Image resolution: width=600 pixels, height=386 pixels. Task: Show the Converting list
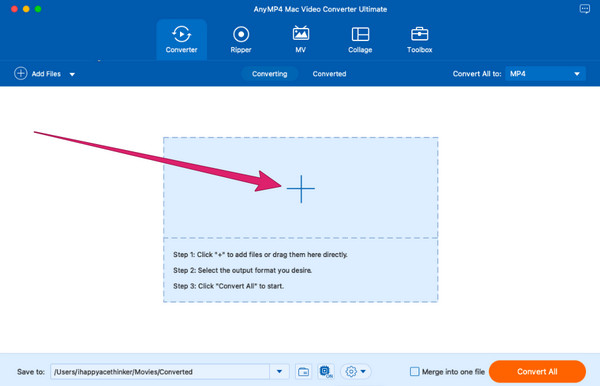click(x=269, y=74)
